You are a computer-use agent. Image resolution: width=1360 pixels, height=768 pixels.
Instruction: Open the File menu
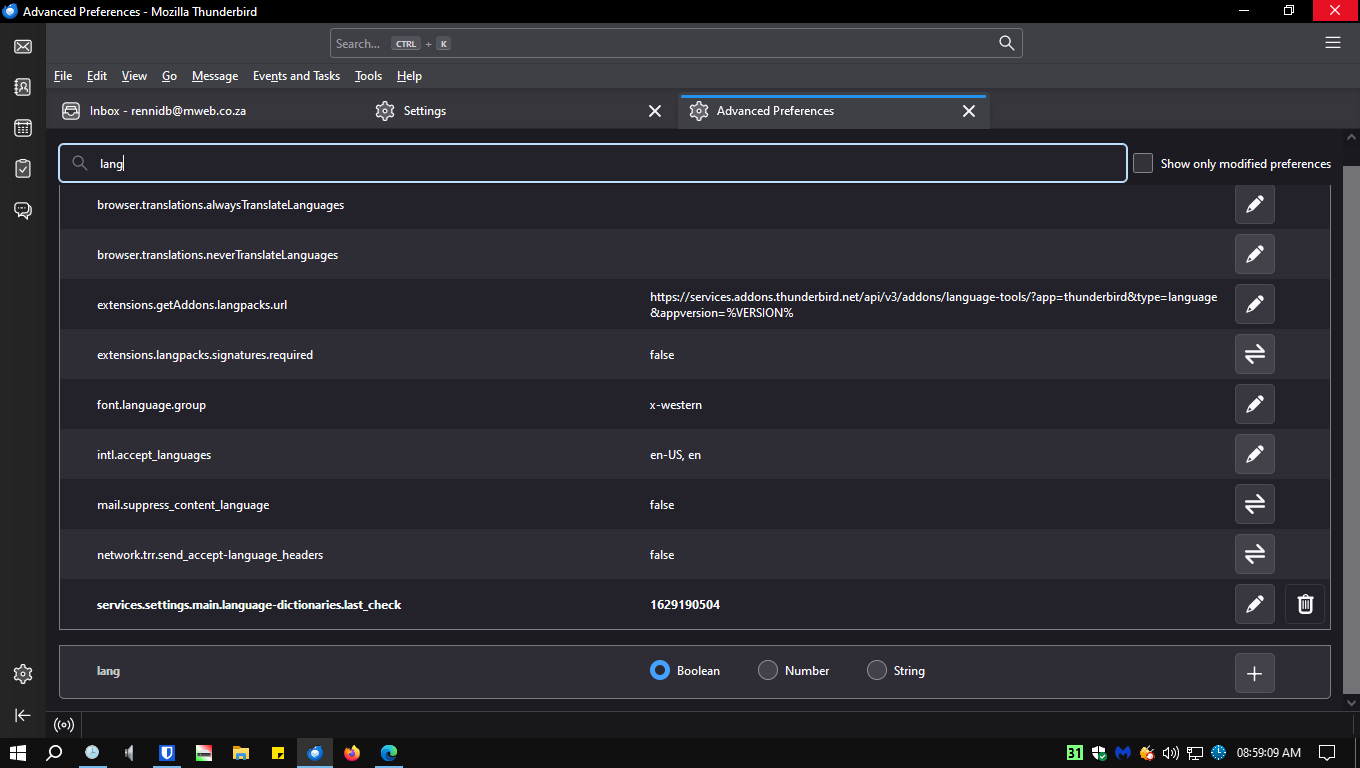(63, 76)
